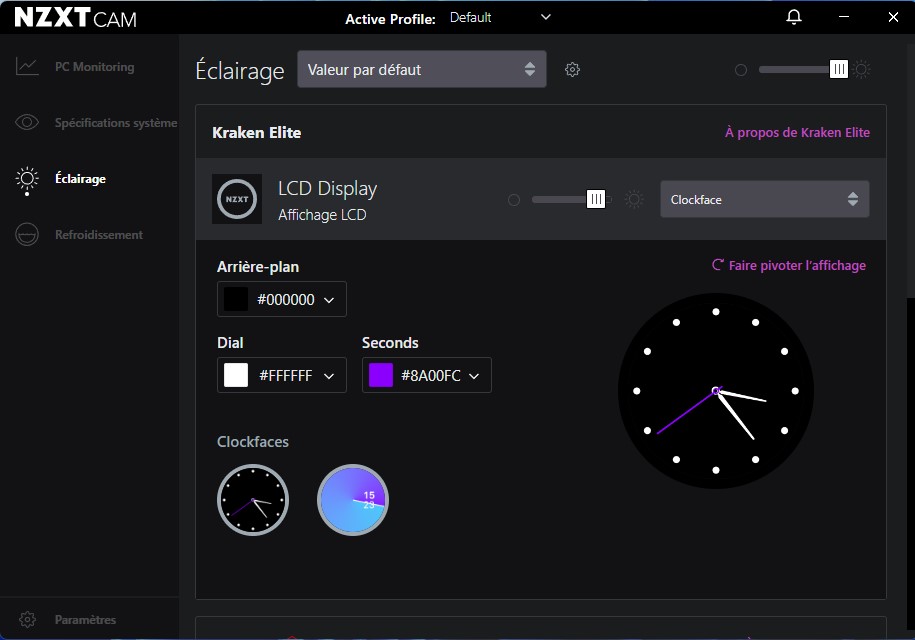This screenshot has height=640, width=915.
Task: Go to the Refroidissement section
Action: (98, 235)
